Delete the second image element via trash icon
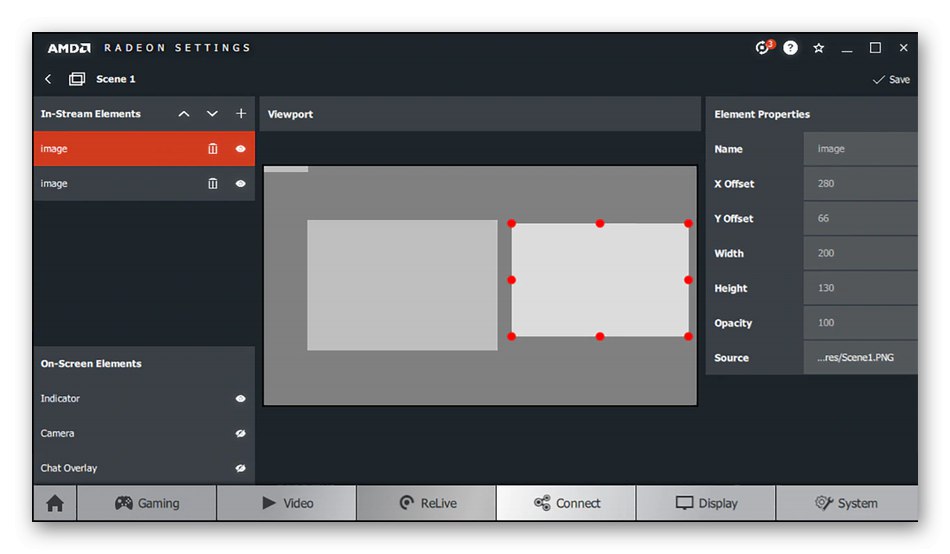 coord(213,183)
